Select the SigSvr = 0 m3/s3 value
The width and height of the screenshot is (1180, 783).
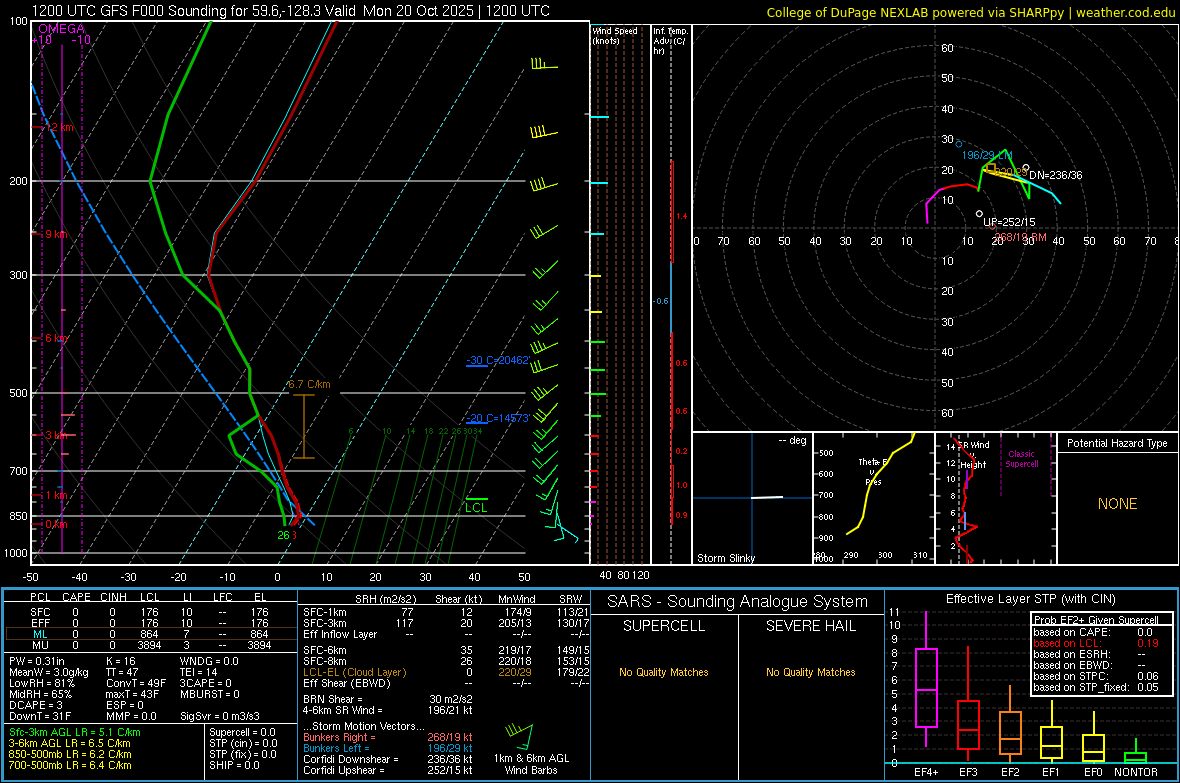click(x=220, y=716)
